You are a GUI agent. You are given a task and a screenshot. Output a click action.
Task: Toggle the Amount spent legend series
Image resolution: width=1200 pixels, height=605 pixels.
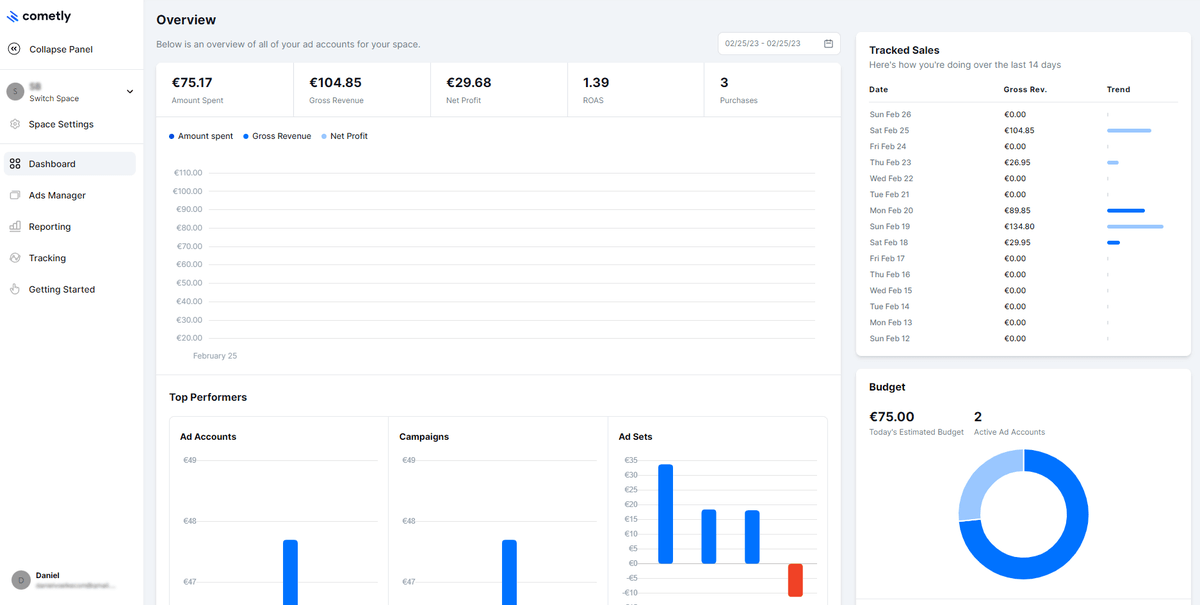point(201,136)
